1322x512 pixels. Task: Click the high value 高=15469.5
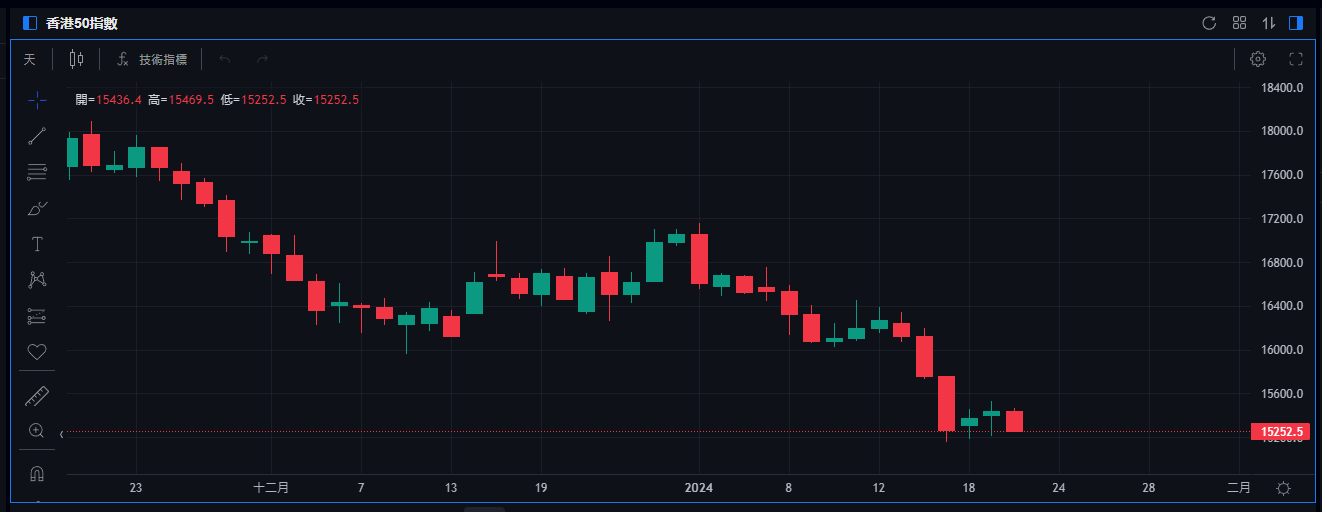(x=181, y=99)
